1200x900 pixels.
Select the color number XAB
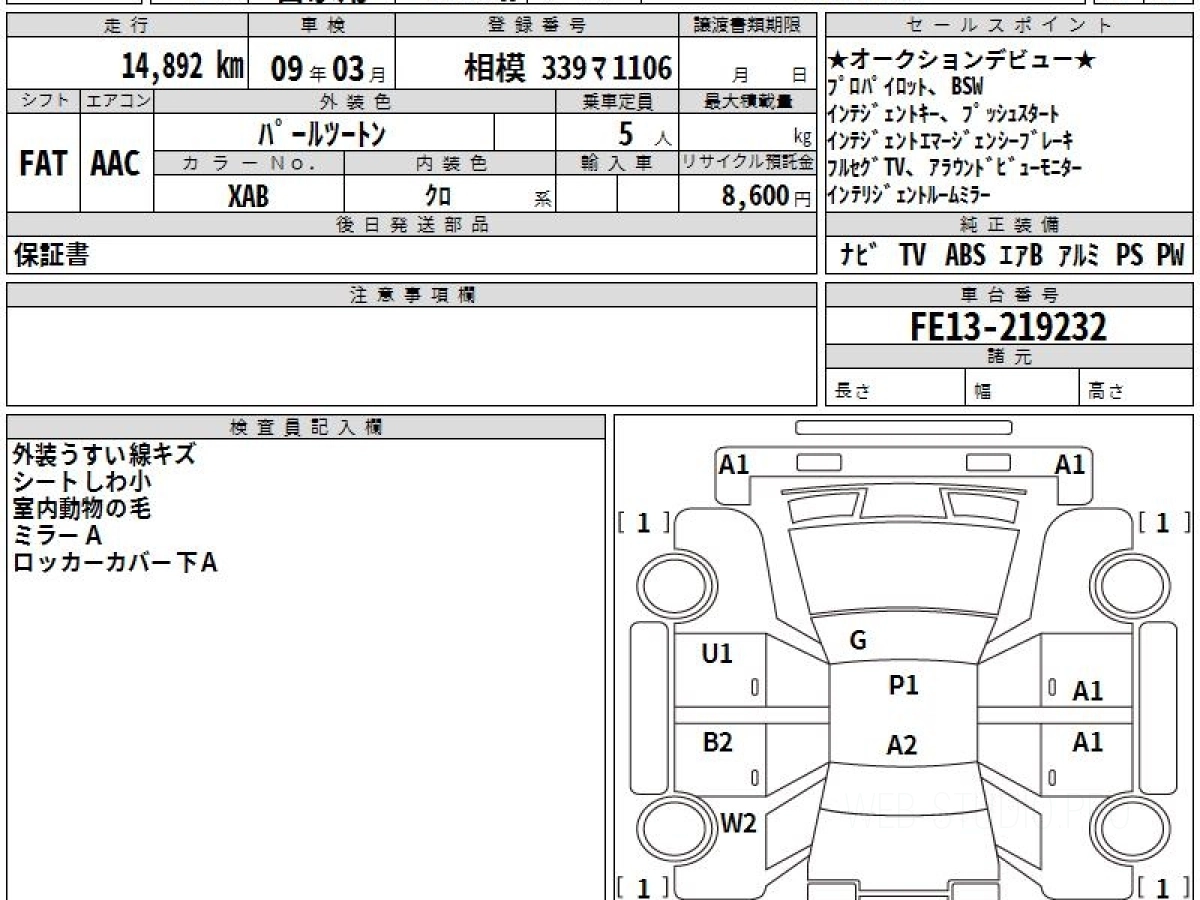[x=248, y=196]
